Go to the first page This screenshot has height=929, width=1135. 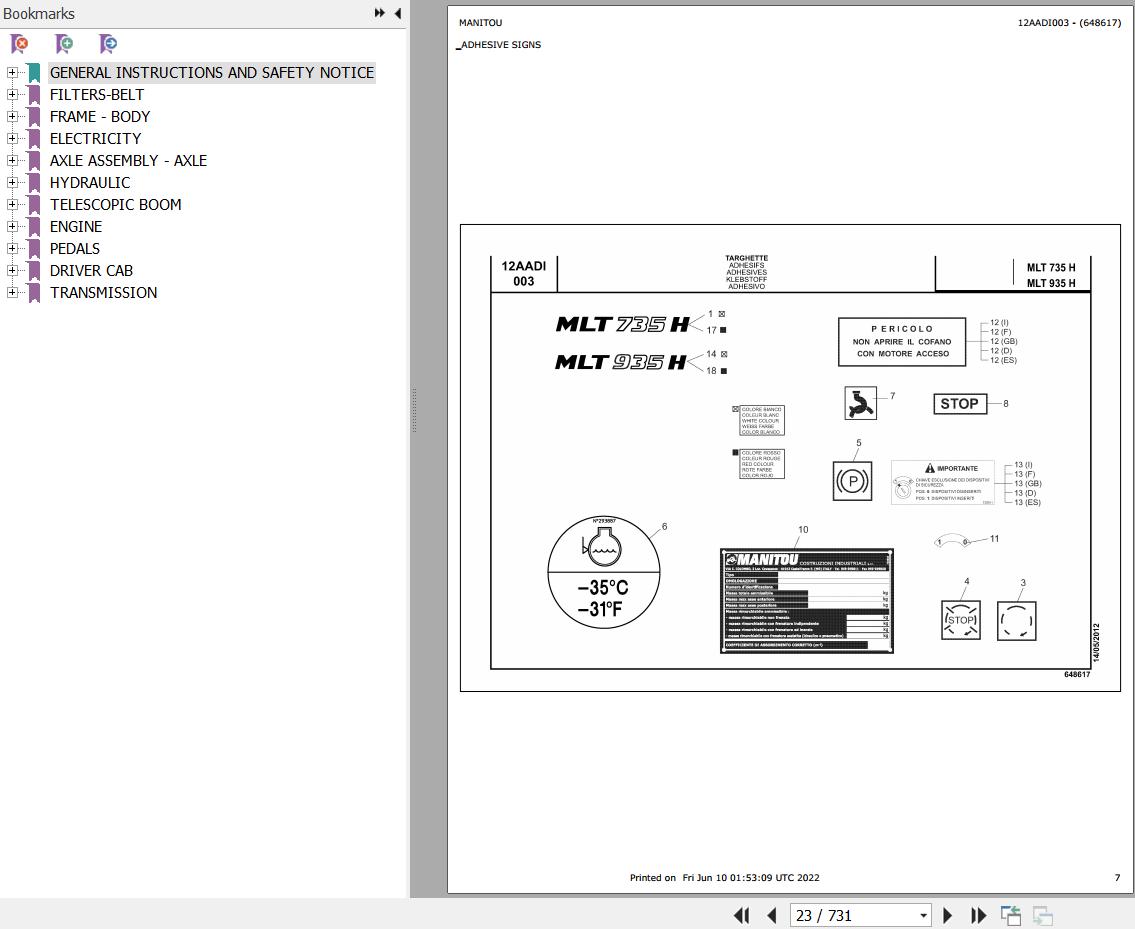click(742, 915)
